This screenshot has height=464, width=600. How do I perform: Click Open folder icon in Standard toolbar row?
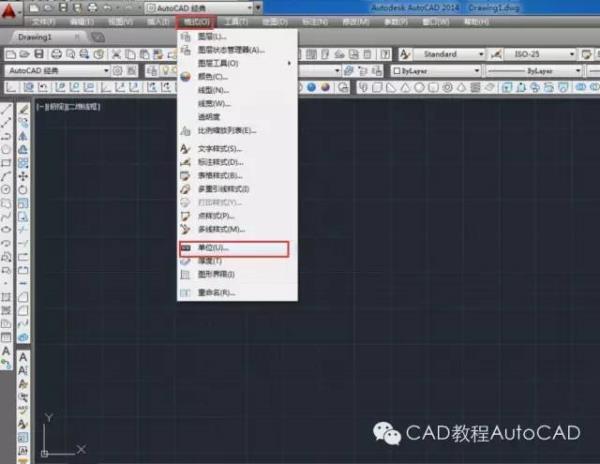coord(24,54)
